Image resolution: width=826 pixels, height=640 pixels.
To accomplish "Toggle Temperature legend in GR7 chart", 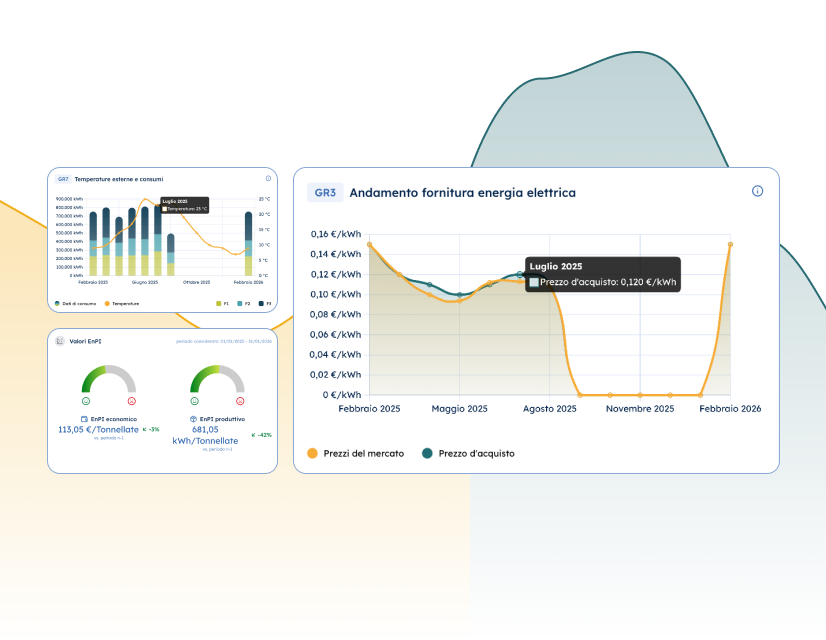I will click(x=122, y=303).
